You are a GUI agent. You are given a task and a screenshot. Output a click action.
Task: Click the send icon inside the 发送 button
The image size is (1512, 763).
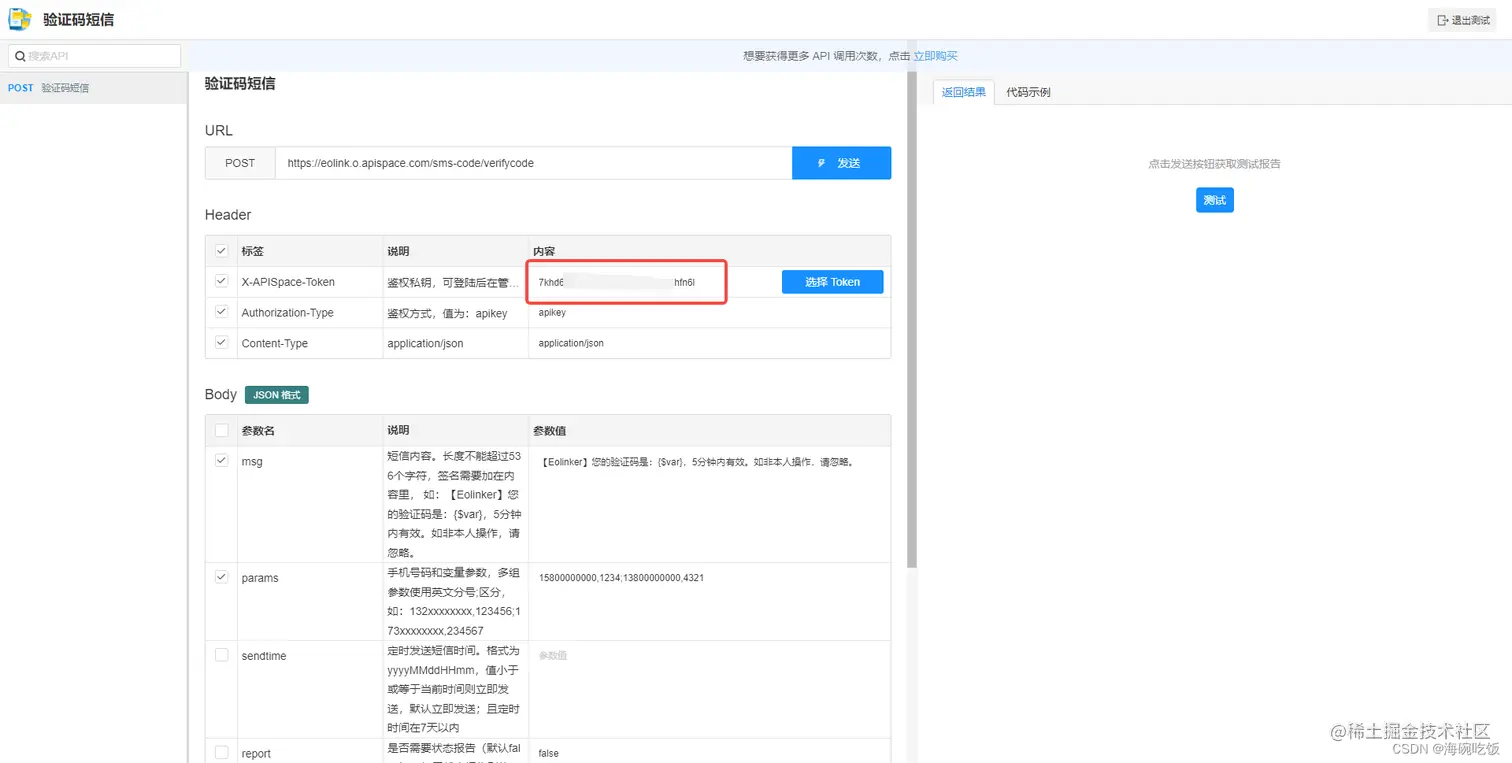click(x=822, y=162)
